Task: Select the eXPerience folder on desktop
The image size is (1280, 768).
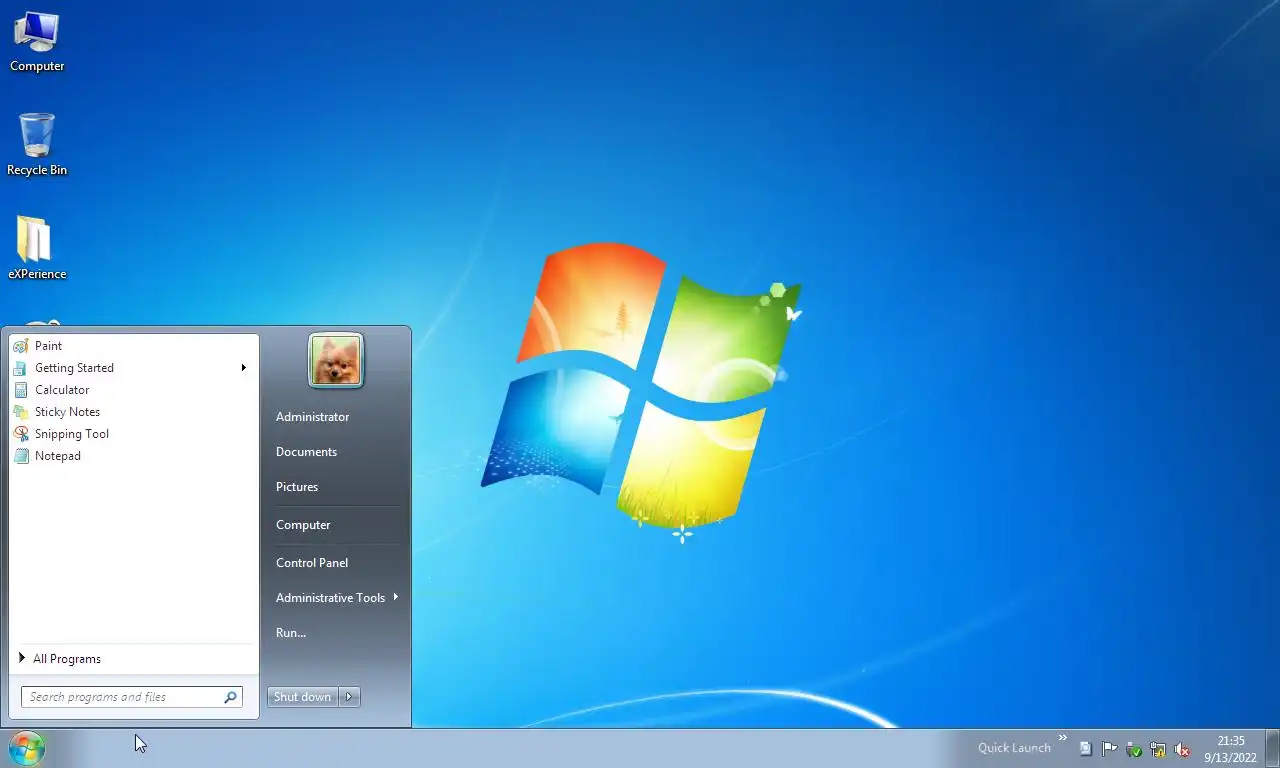Action: (37, 248)
